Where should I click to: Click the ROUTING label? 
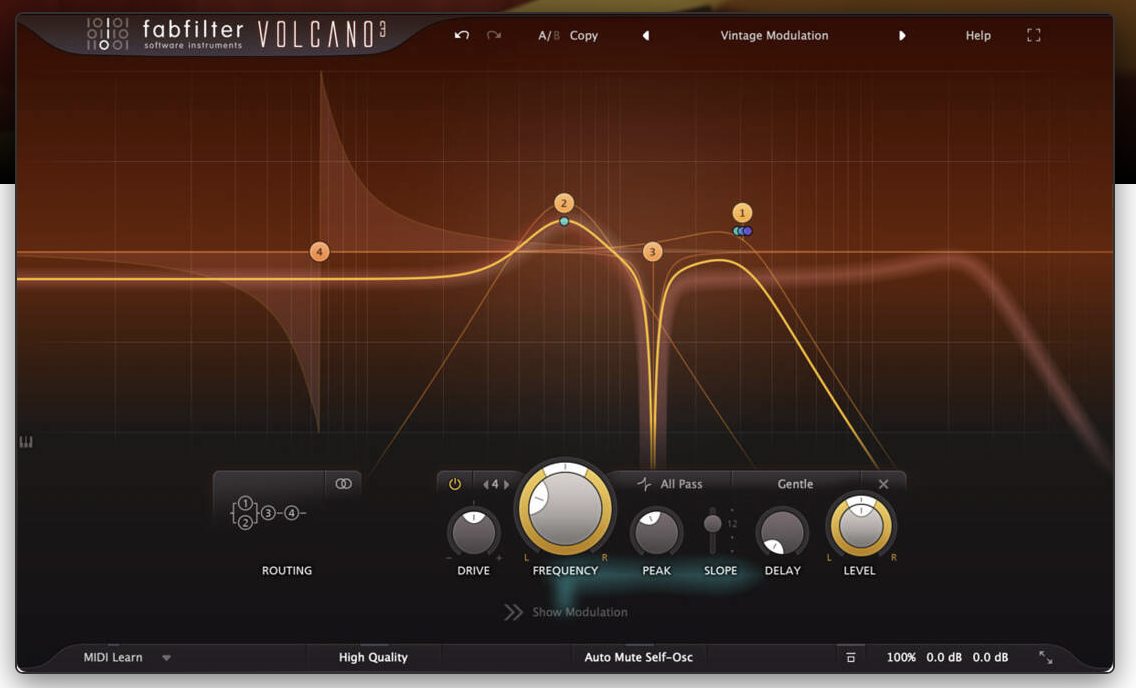coord(287,571)
